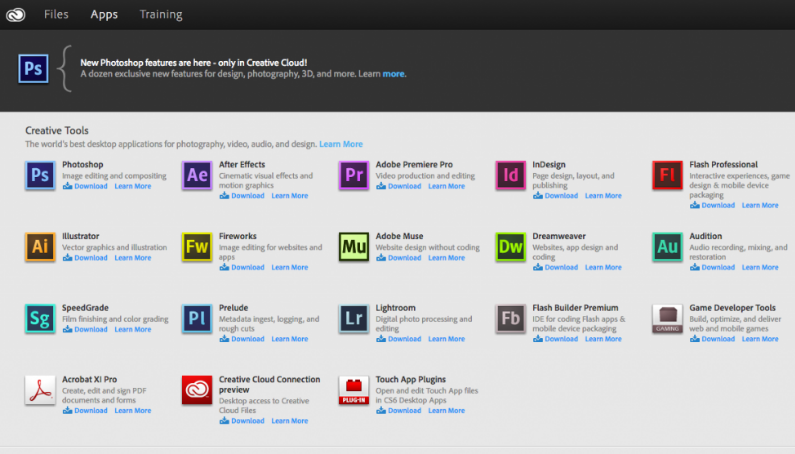Download Creative Cloud Connection preview

[x=242, y=421]
